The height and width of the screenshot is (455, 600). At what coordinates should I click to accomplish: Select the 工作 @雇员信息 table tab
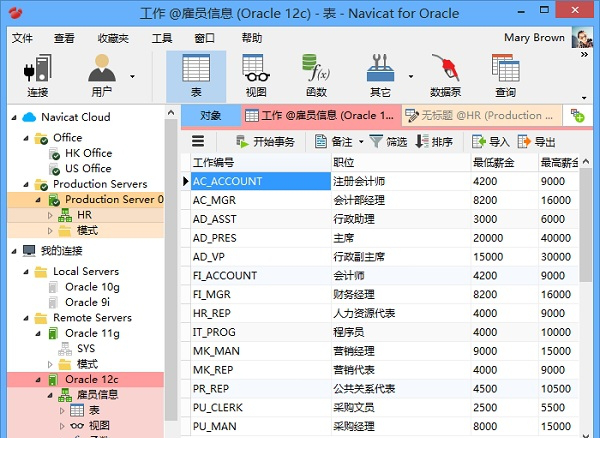click(321, 115)
